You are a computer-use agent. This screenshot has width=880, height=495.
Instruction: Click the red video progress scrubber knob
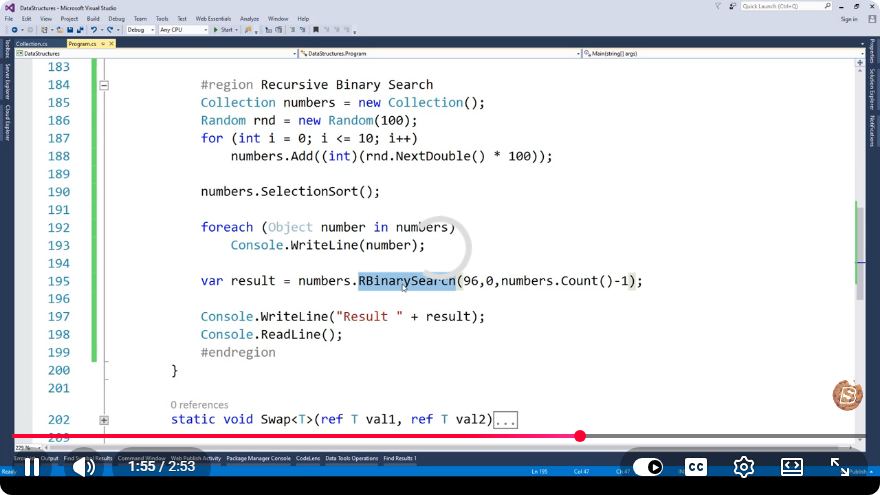580,436
